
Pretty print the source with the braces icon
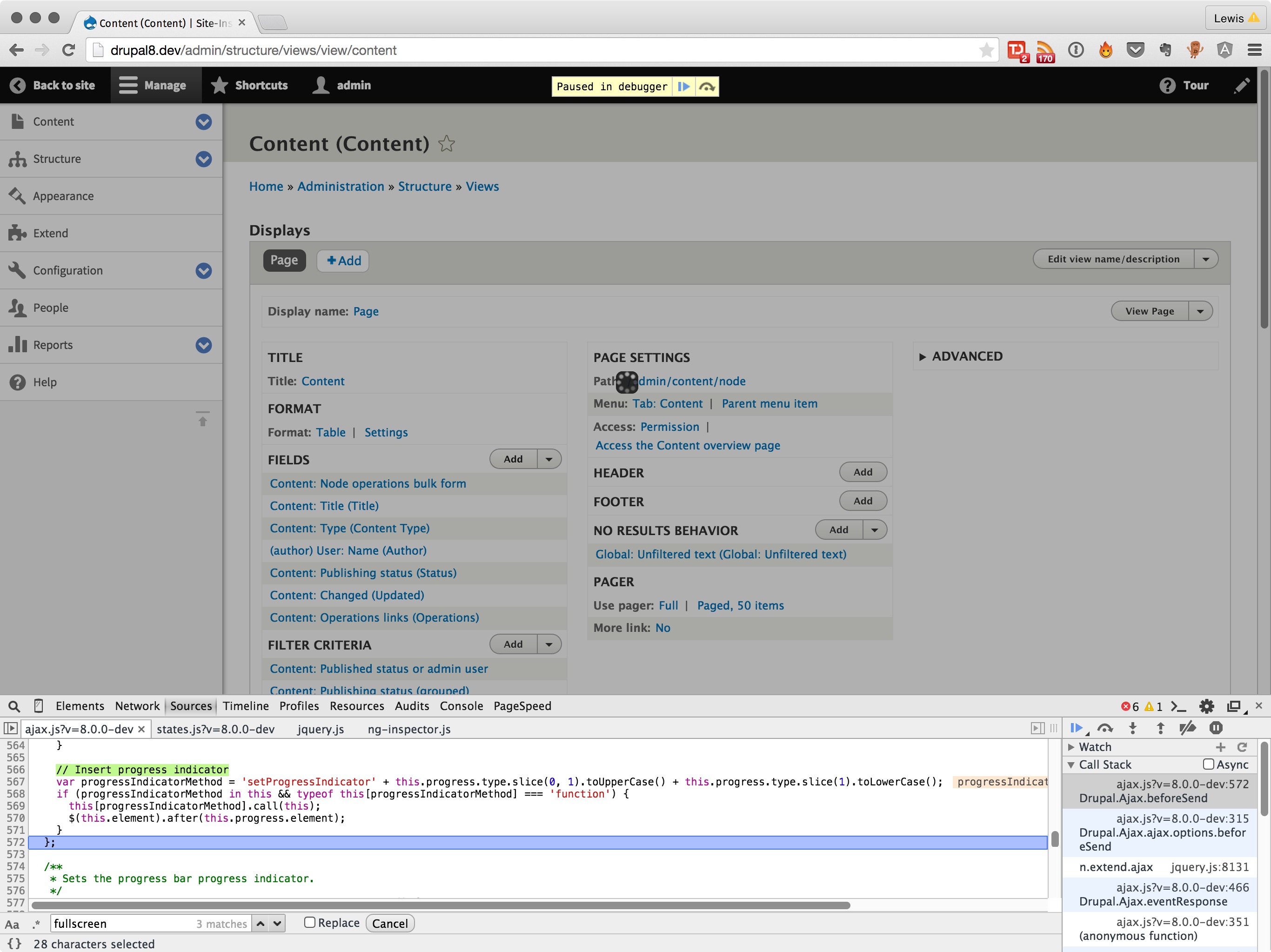14,944
